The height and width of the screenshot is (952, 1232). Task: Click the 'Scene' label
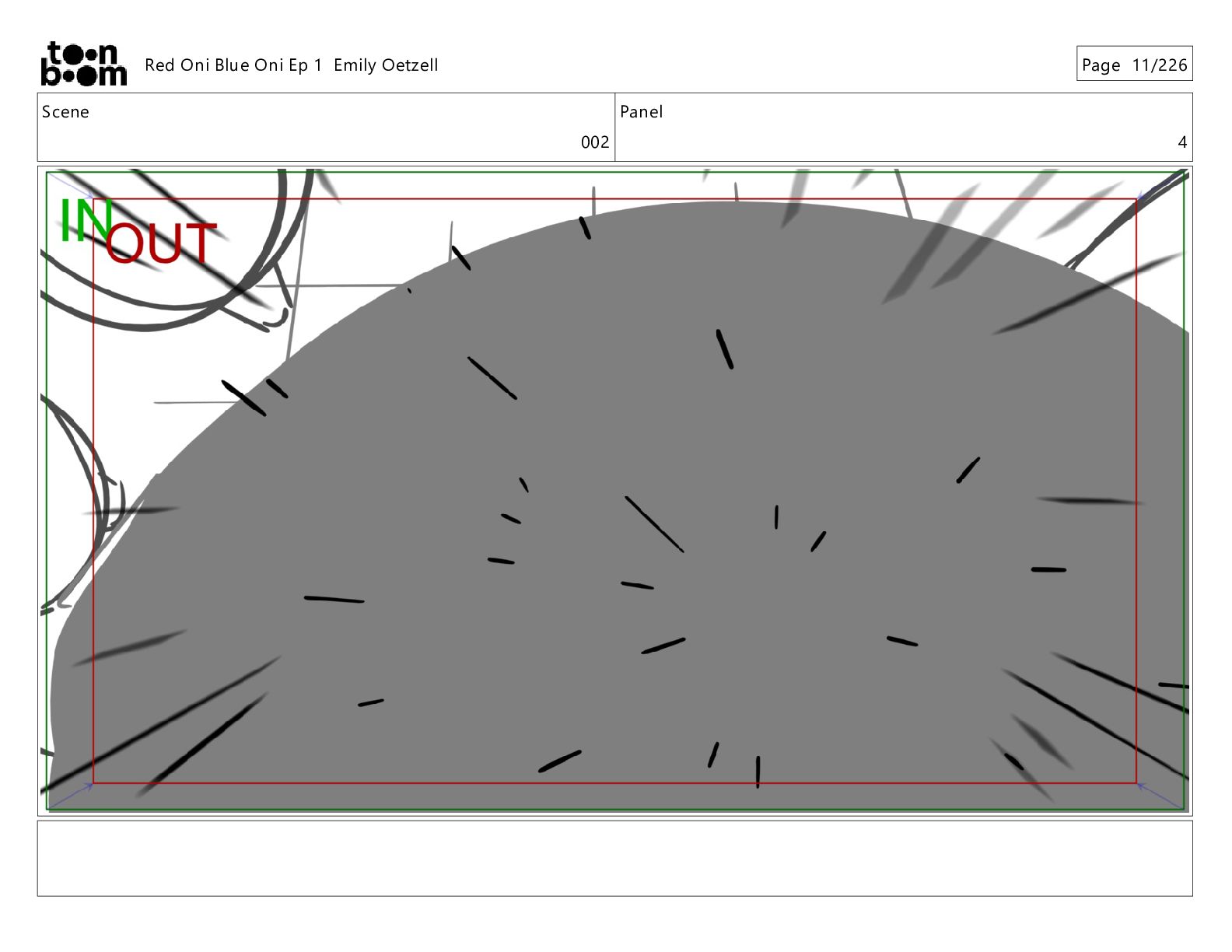pyautogui.click(x=65, y=112)
